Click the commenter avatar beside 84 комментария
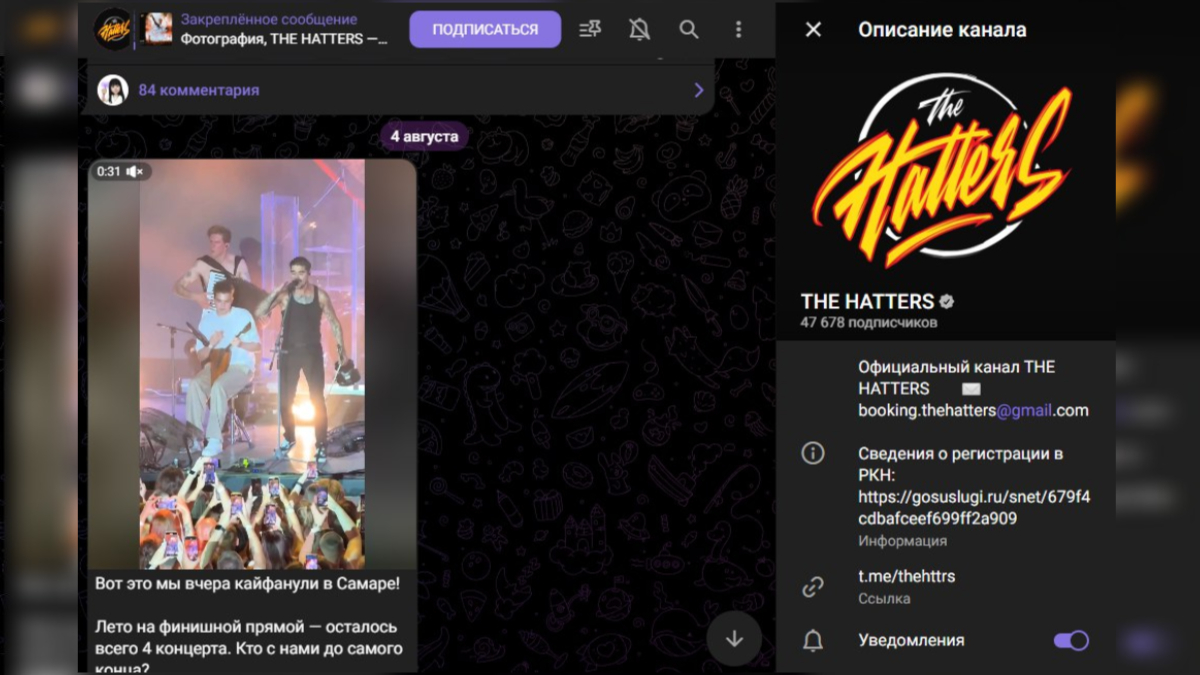 tap(113, 90)
